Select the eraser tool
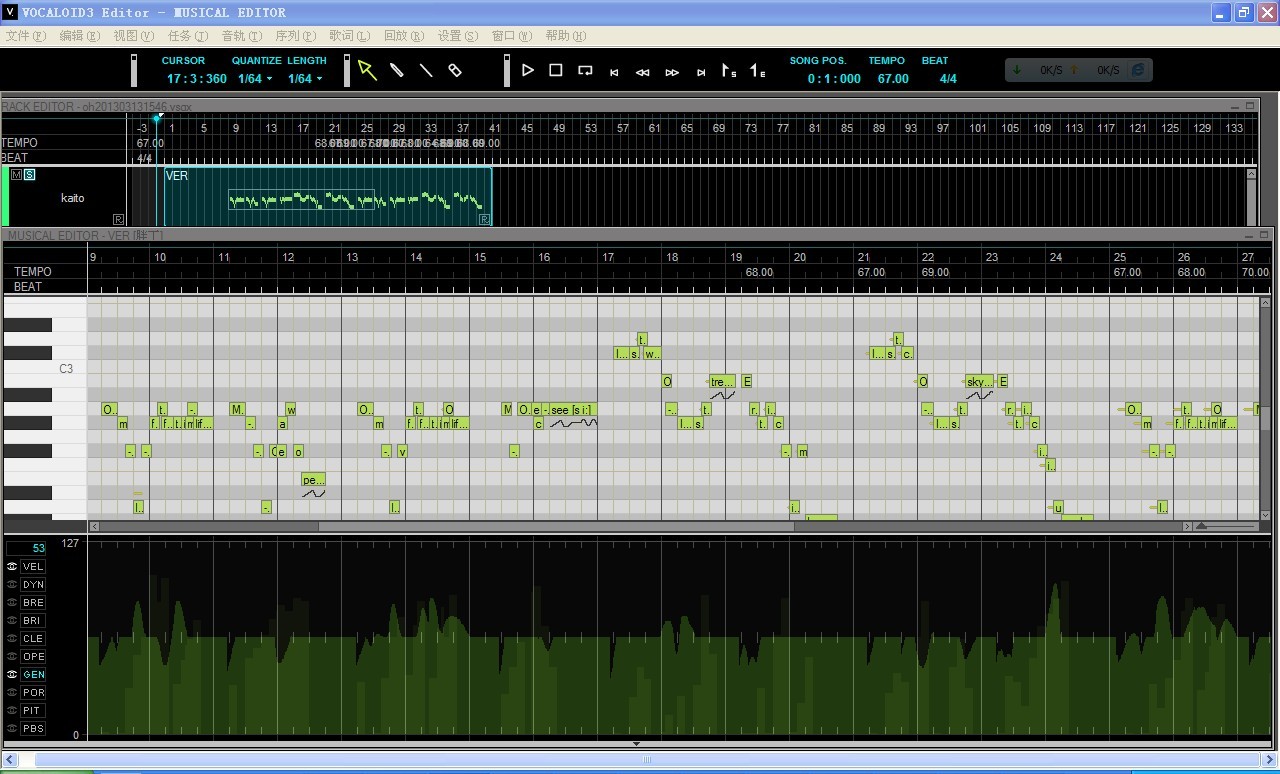Screen dimensions: 1280x774 [x=455, y=70]
